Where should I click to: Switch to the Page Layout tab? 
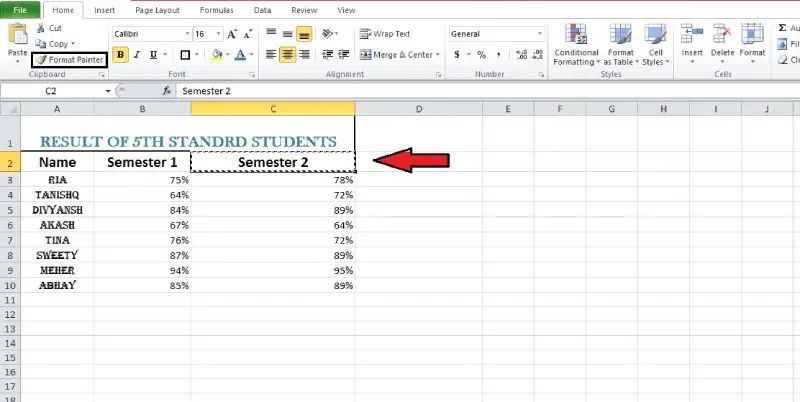point(158,10)
